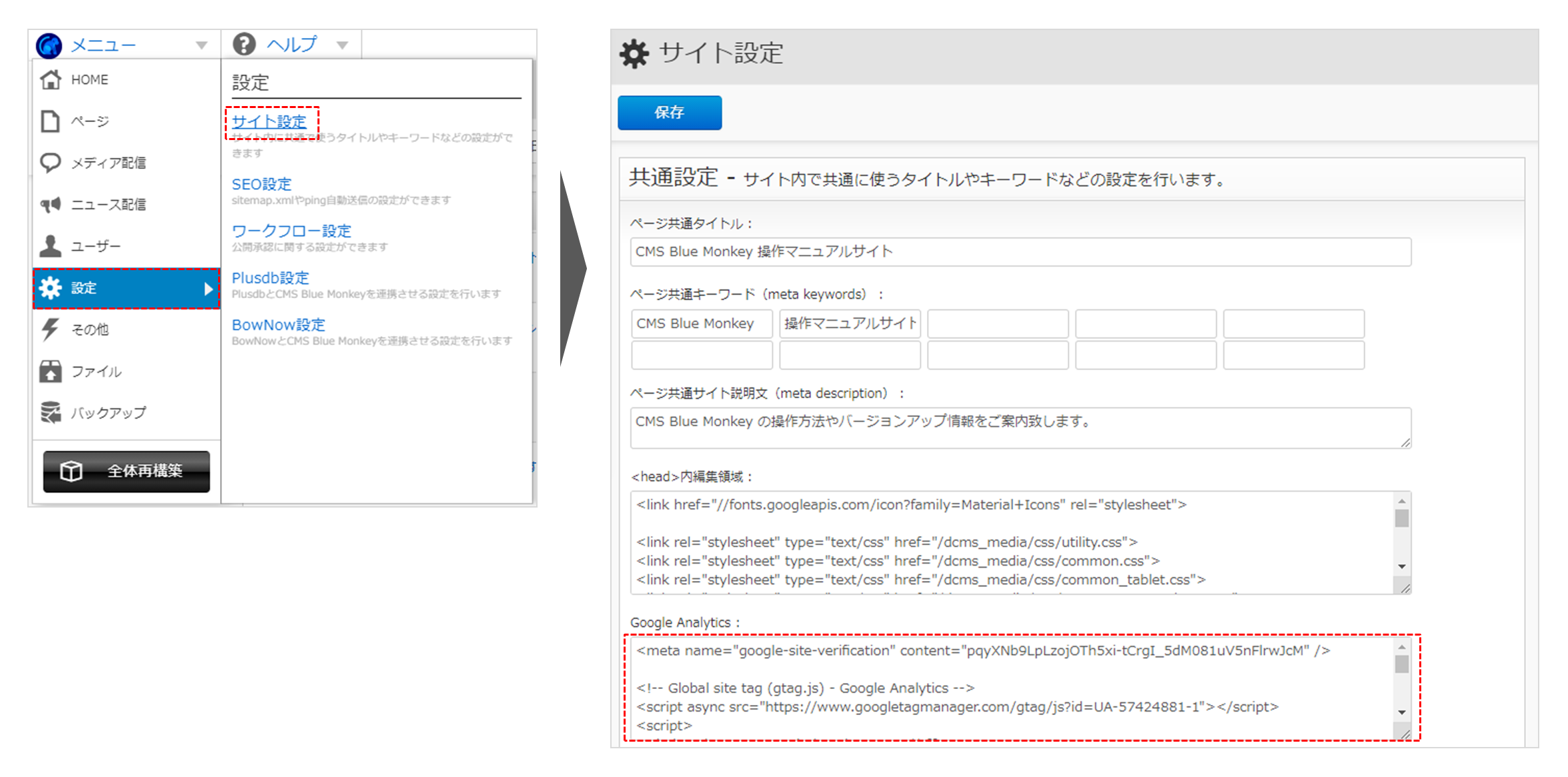Open the Plusdb設定 link
Viewport: 1568px width, 777px height.
[x=271, y=277]
